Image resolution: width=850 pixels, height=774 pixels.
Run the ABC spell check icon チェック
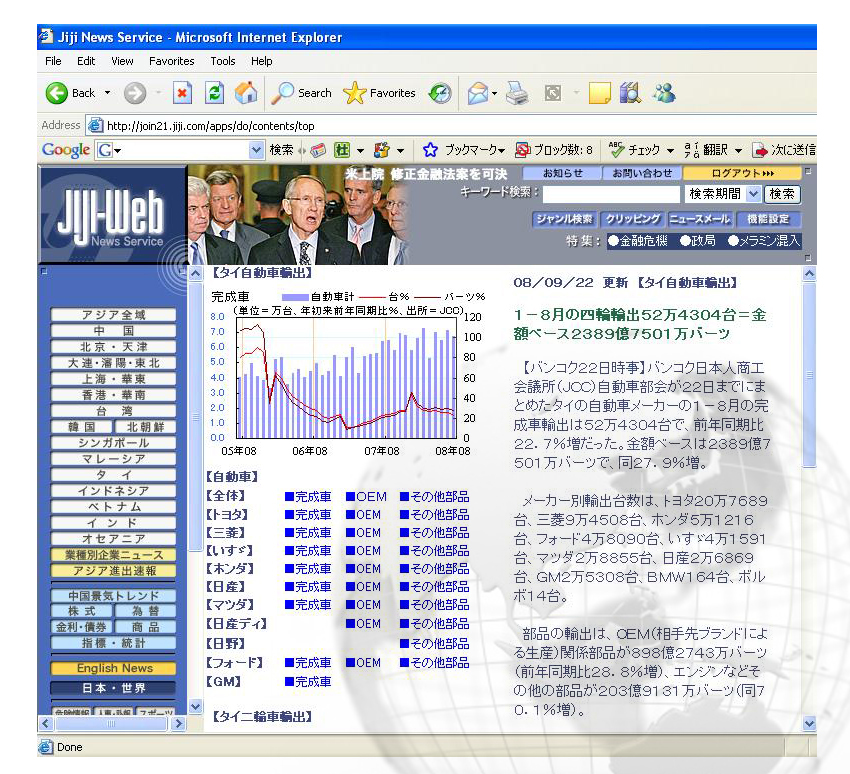(634, 150)
